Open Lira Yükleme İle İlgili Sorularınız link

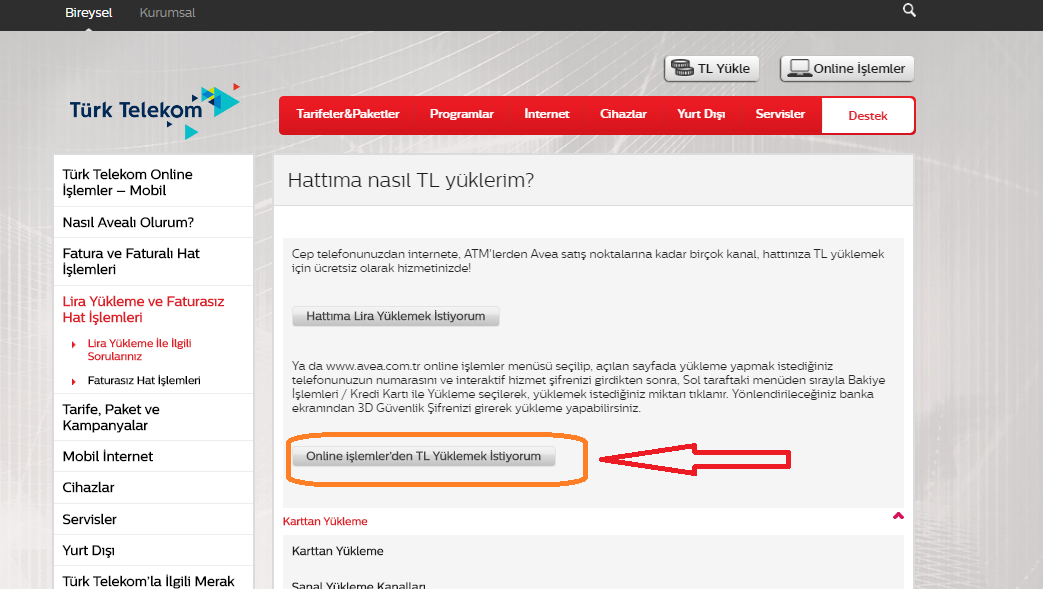140,349
